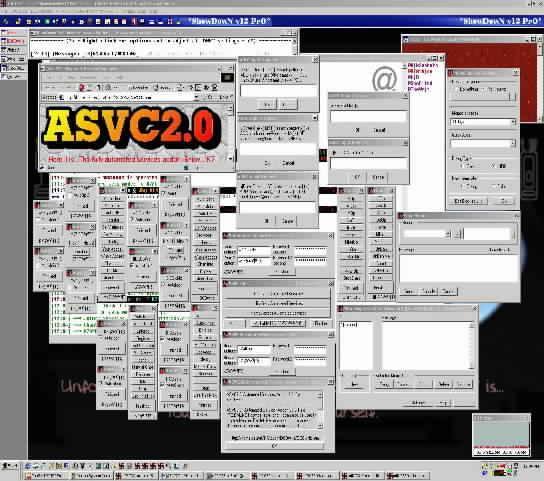Screen dimensions: 544x481
Task: Click the first icon on the ShowDowN toolbar
Action: coord(6,21)
